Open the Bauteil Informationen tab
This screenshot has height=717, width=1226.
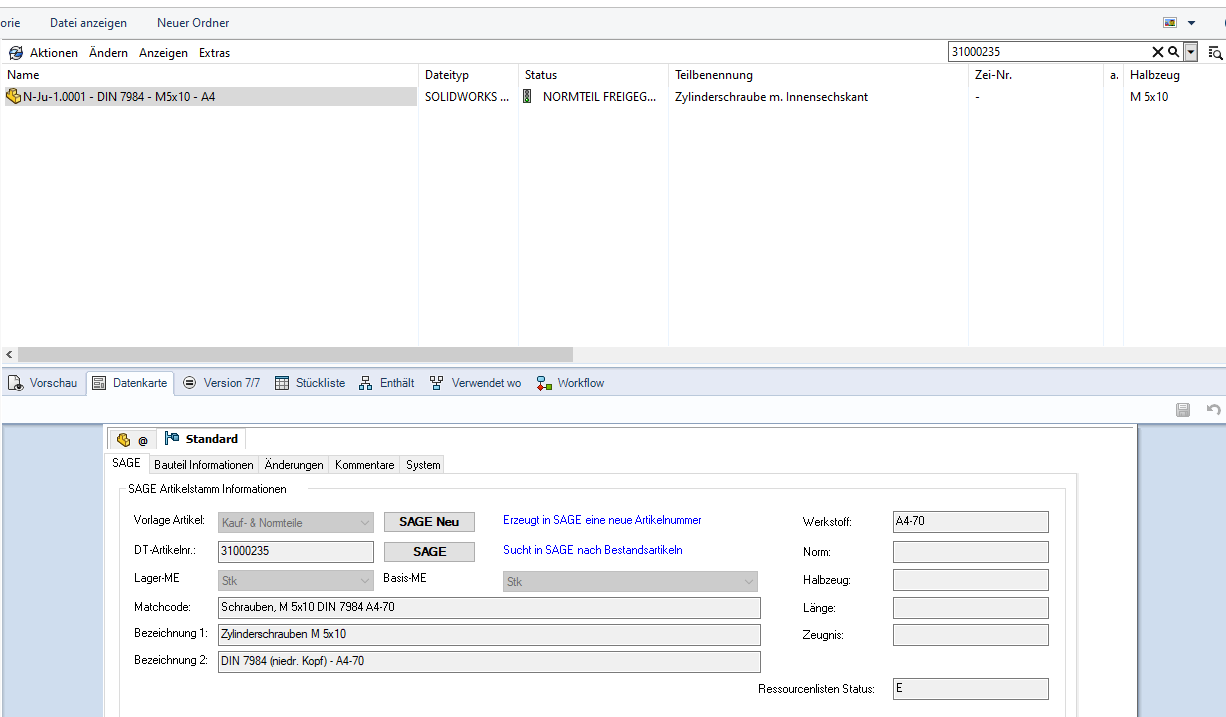coord(204,465)
